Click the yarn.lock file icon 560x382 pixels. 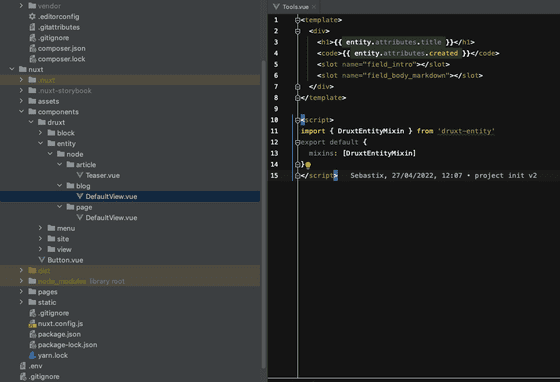click(32, 355)
